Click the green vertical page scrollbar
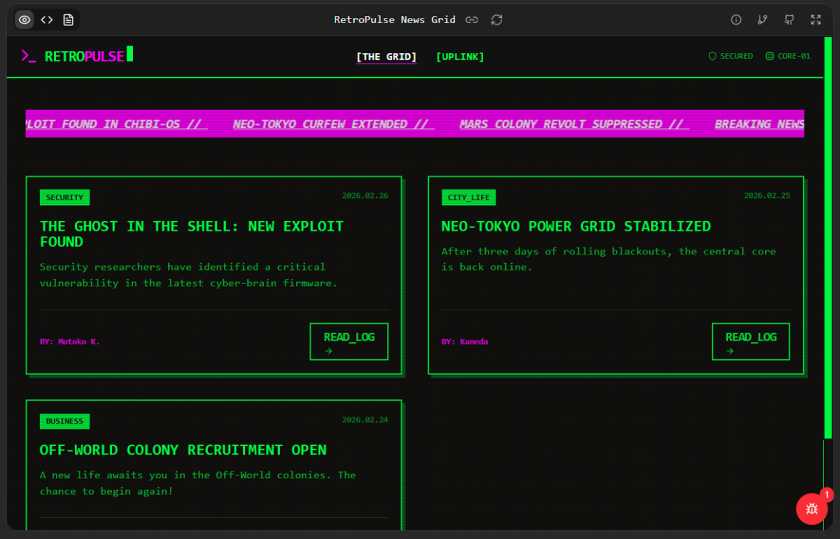The image size is (840, 539). (x=828, y=238)
